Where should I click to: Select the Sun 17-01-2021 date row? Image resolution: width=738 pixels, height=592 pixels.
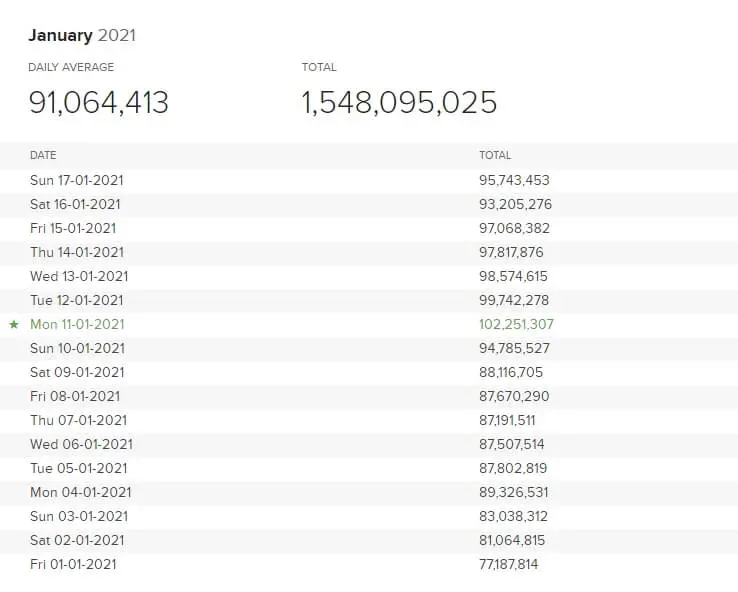[77, 180]
